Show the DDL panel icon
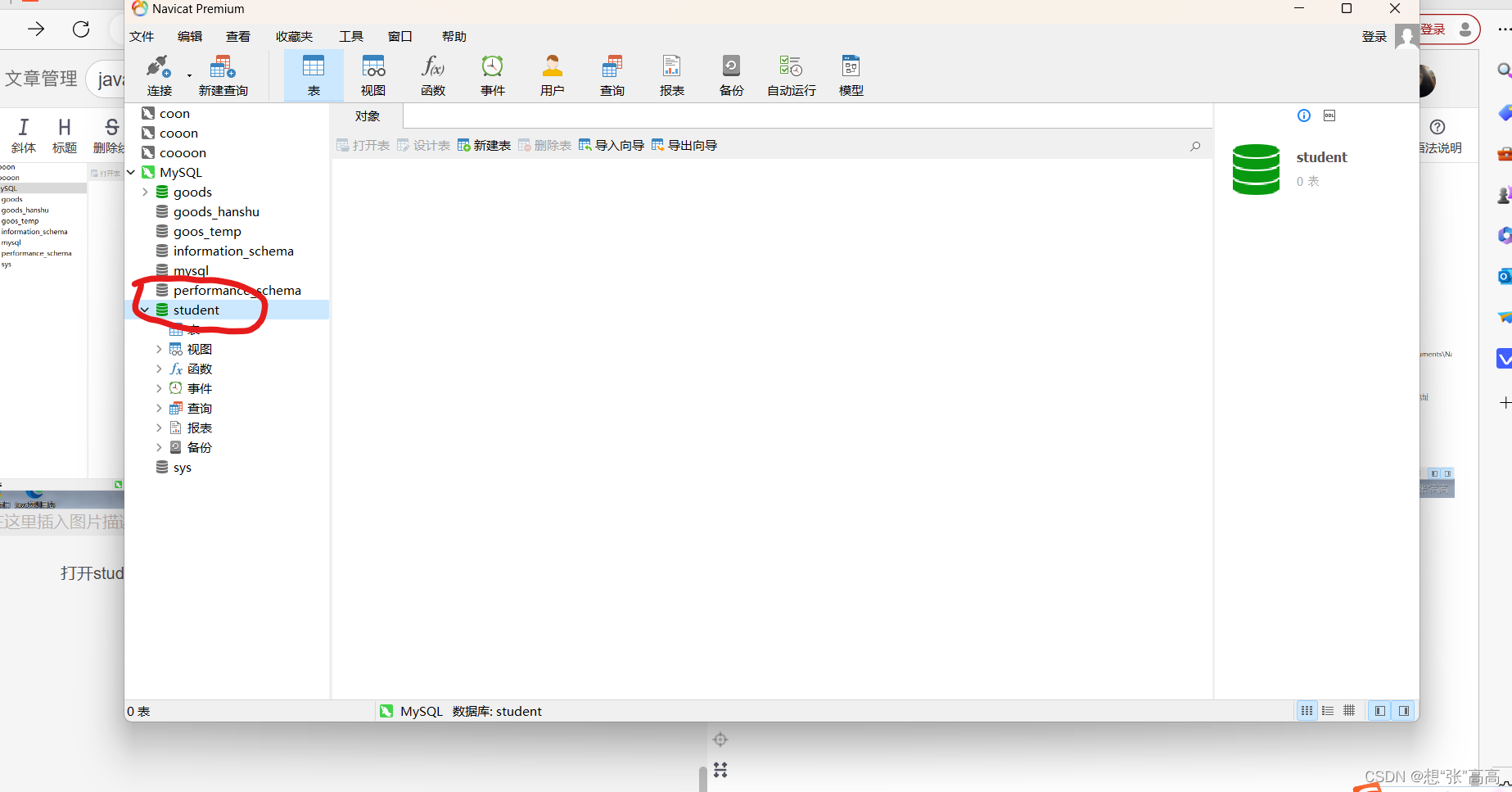Viewport: 1512px width, 792px height. [x=1329, y=115]
